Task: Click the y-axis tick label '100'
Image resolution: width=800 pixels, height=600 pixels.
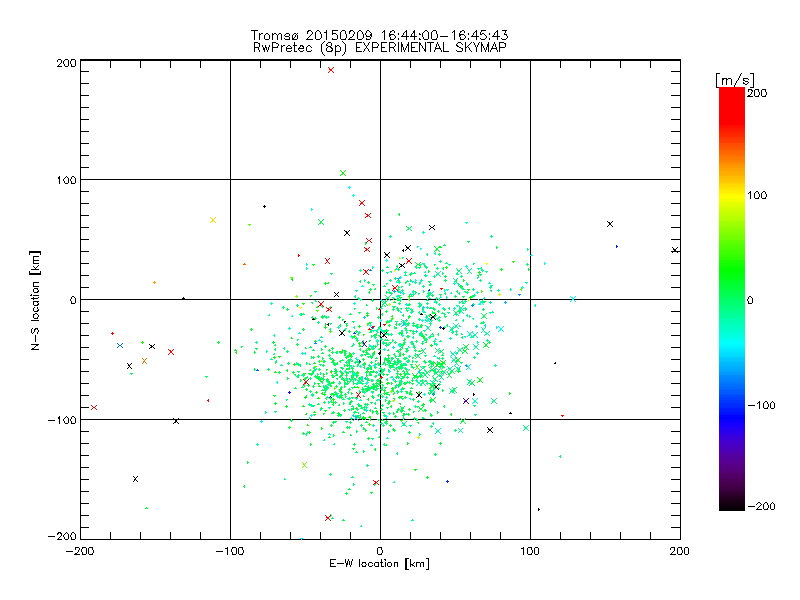Action: [x=66, y=180]
